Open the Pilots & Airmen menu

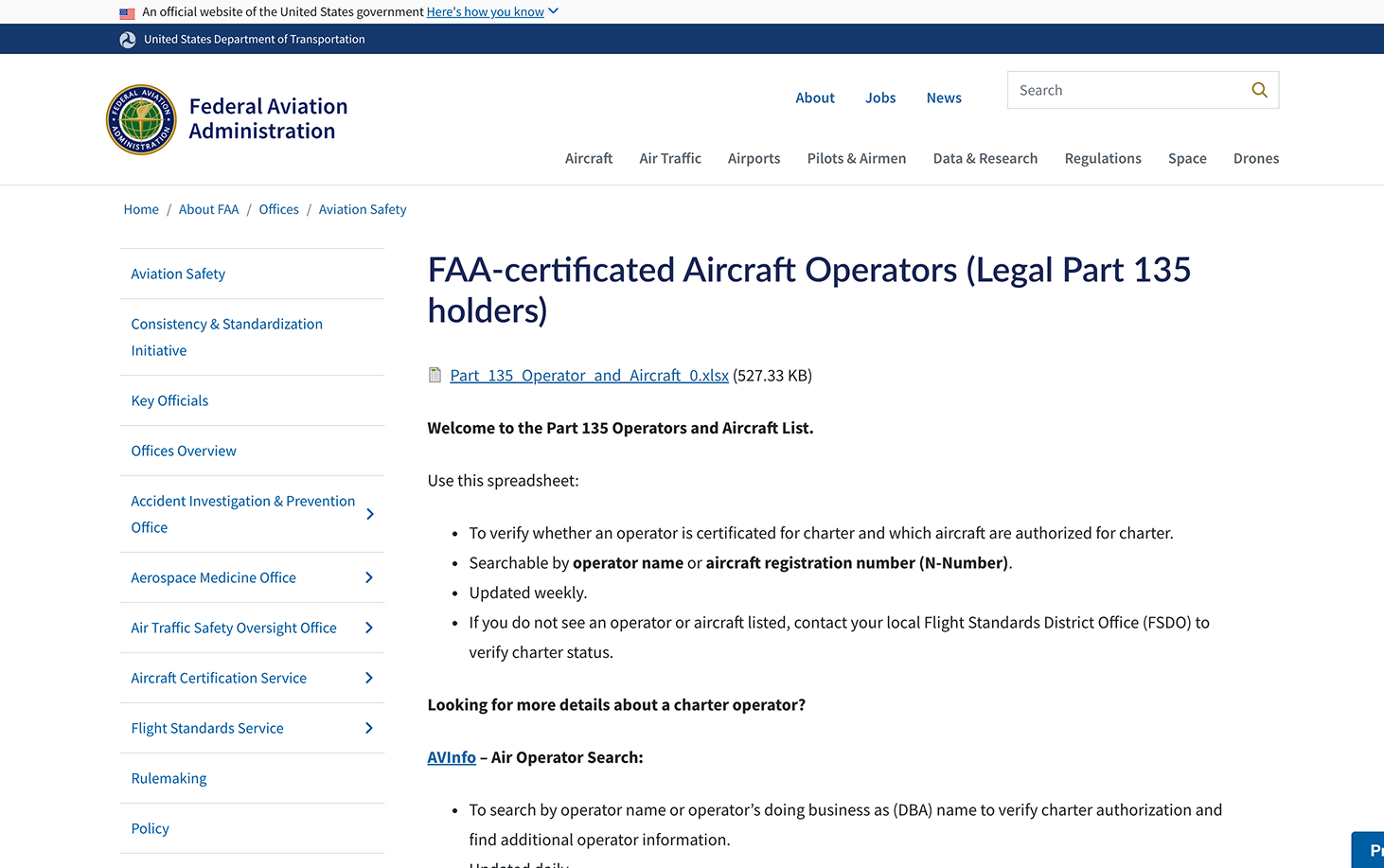click(857, 158)
